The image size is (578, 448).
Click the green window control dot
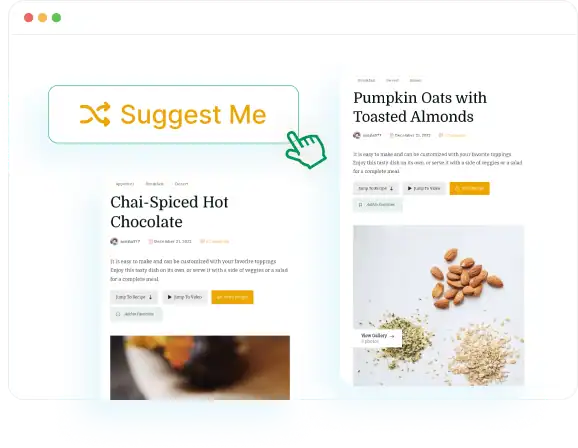coord(56,17)
